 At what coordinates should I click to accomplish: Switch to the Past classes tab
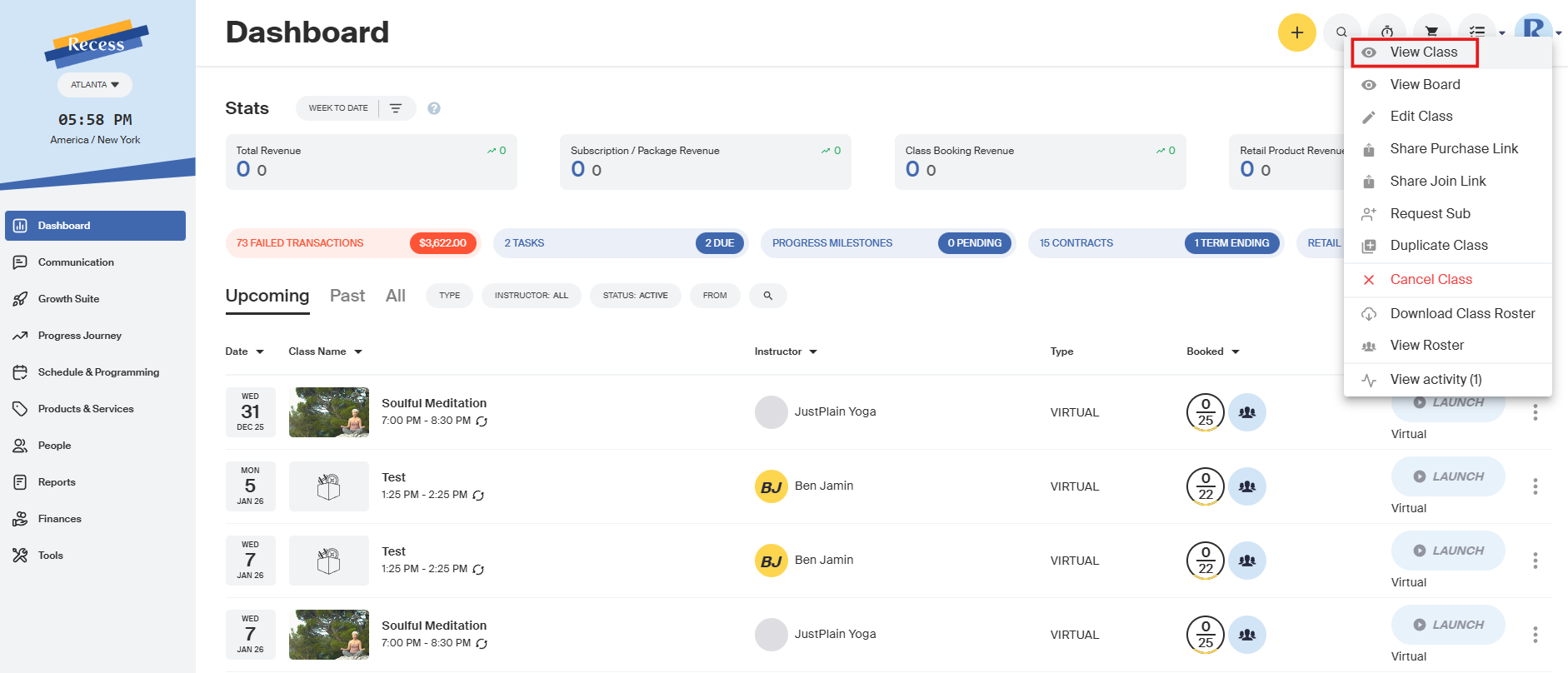pyautogui.click(x=347, y=296)
